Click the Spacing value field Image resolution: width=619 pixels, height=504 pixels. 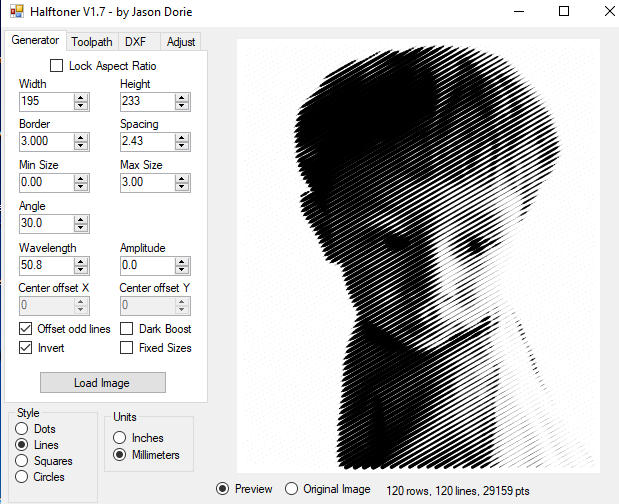[x=147, y=142]
